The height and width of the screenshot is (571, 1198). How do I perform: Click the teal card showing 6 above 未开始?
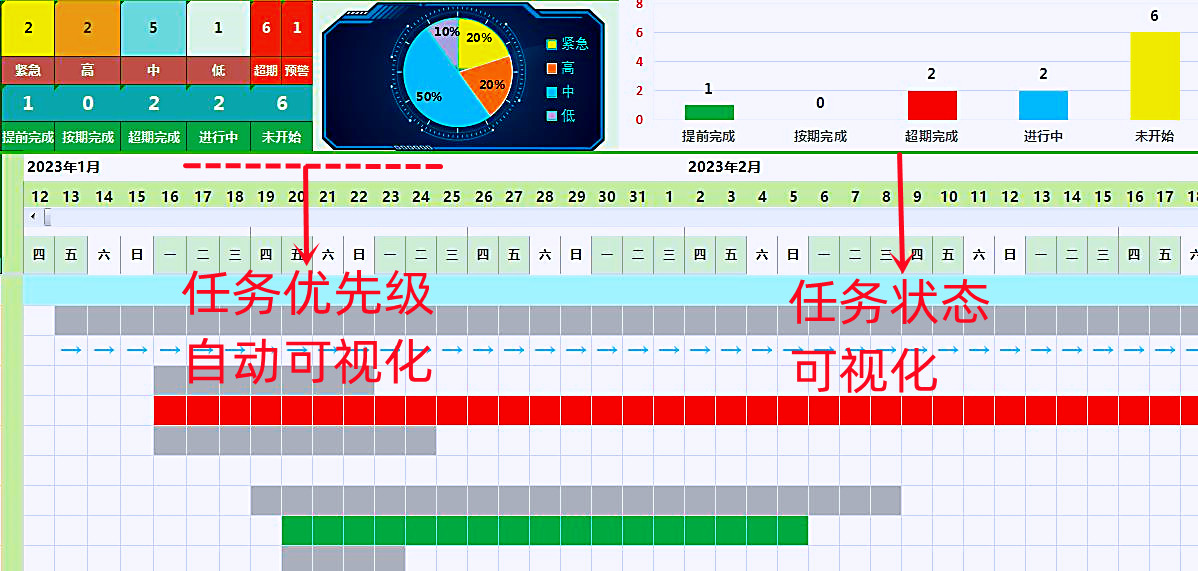pos(281,103)
